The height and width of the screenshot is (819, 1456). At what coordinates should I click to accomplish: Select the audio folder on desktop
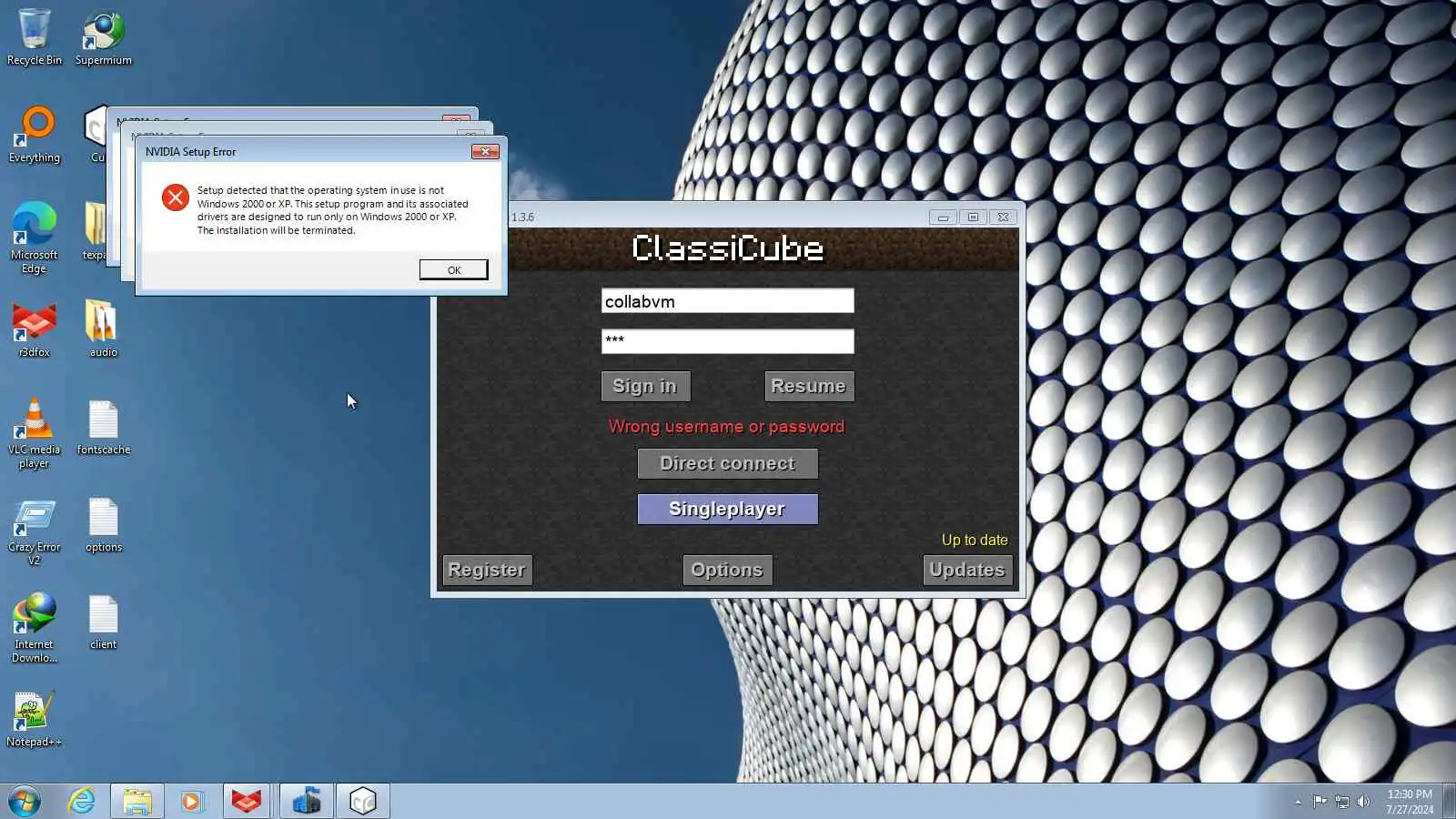pyautogui.click(x=104, y=329)
